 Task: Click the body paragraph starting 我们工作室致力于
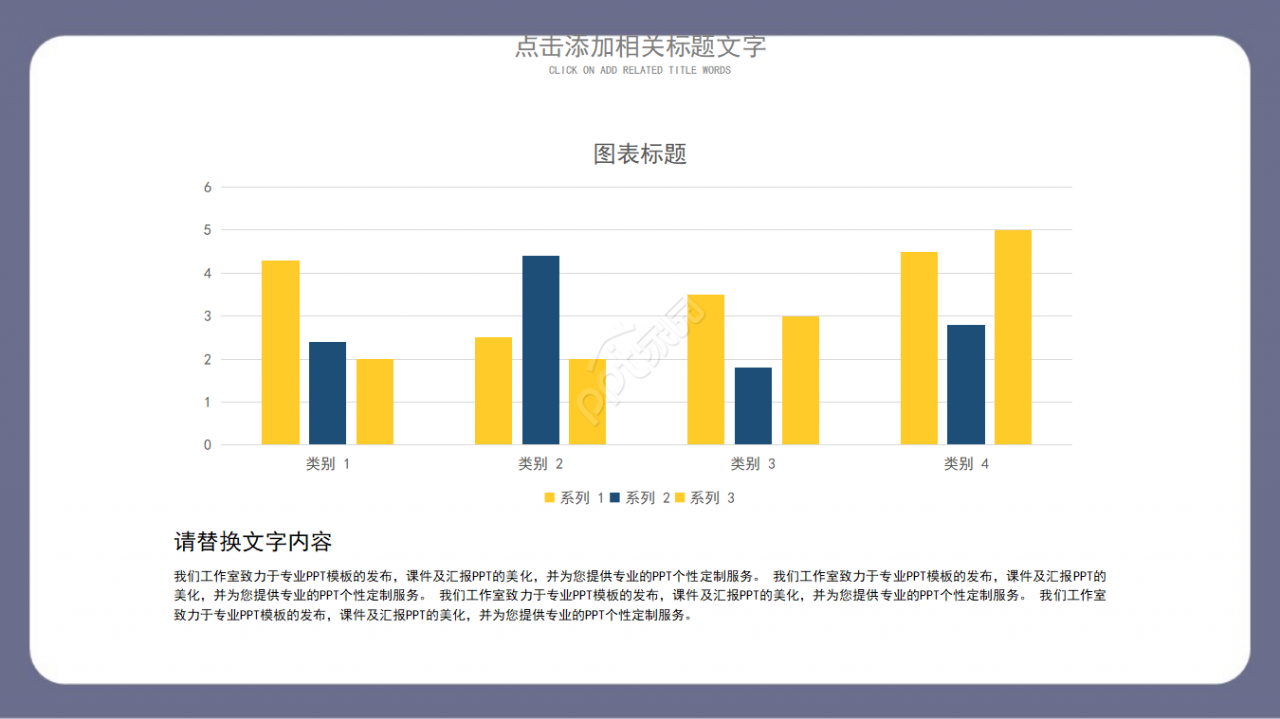[x=640, y=596]
